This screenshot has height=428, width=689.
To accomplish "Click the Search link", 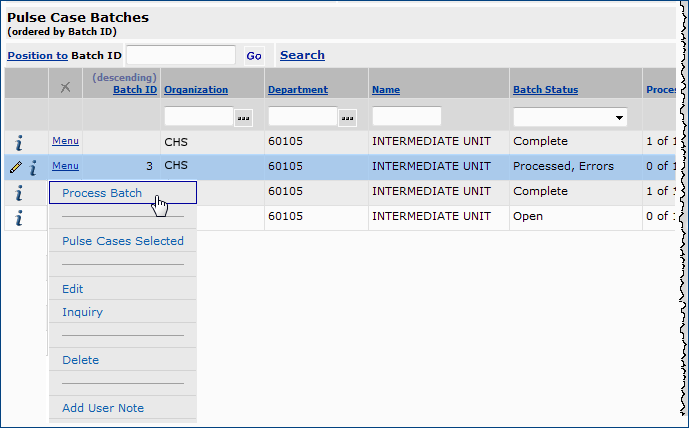I will [302, 56].
